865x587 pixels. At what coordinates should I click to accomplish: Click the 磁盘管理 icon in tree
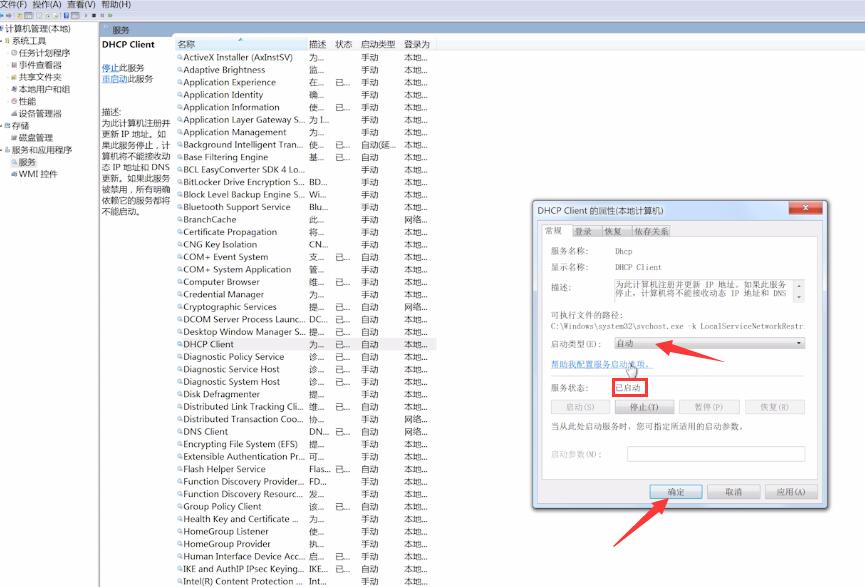click(x=14, y=138)
